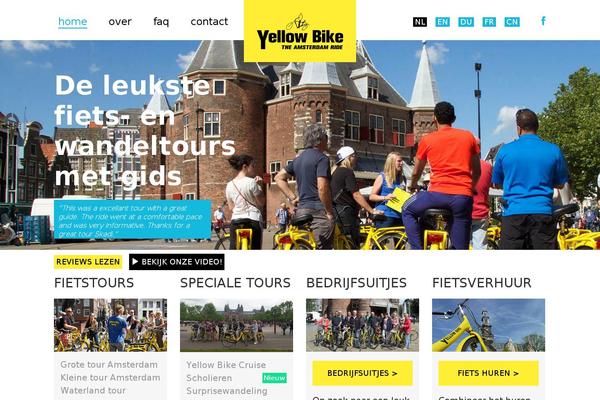Switch language to DU
This screenshot has height=400, width=600.
click(466, 22)
